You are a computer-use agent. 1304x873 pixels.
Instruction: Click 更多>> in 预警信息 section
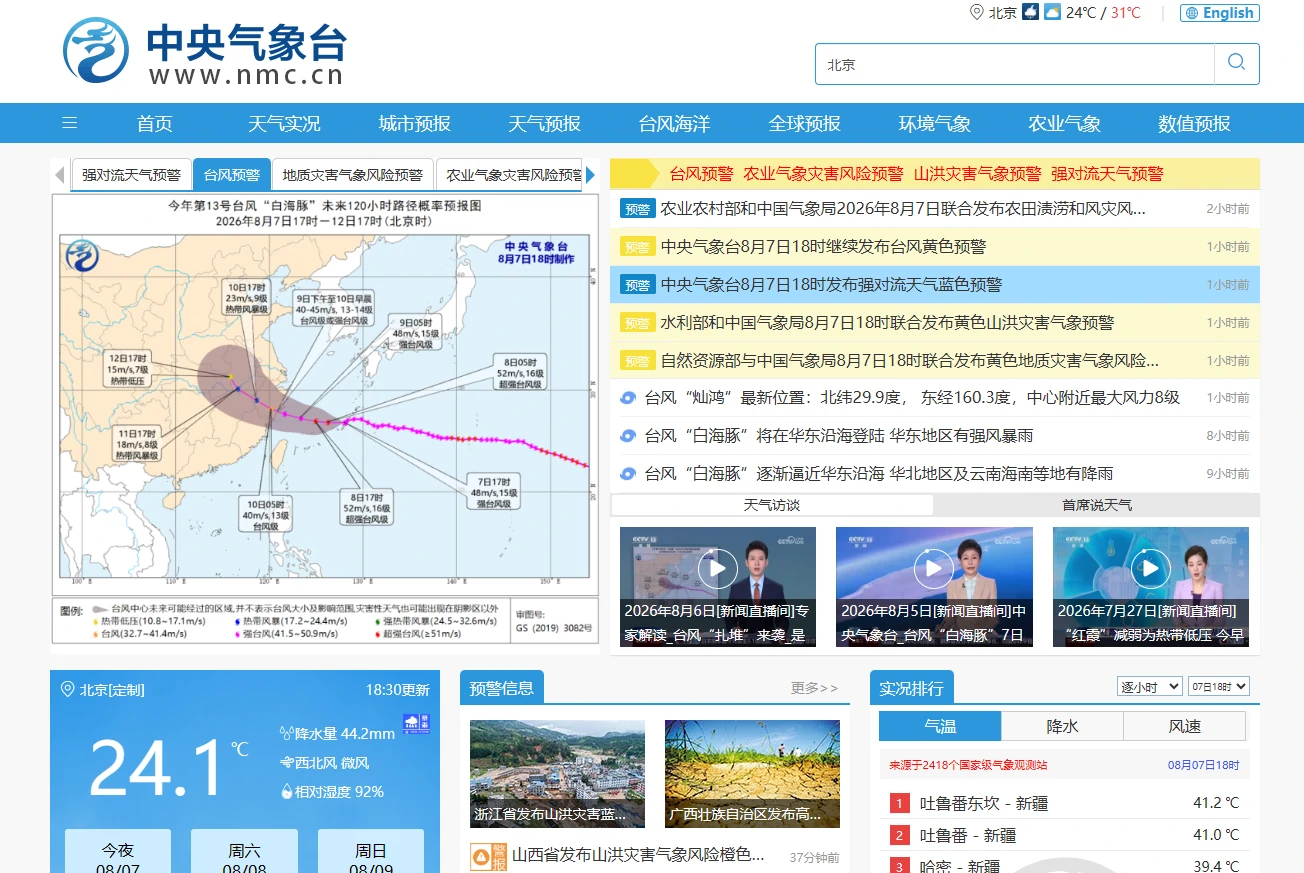point(814,688)
